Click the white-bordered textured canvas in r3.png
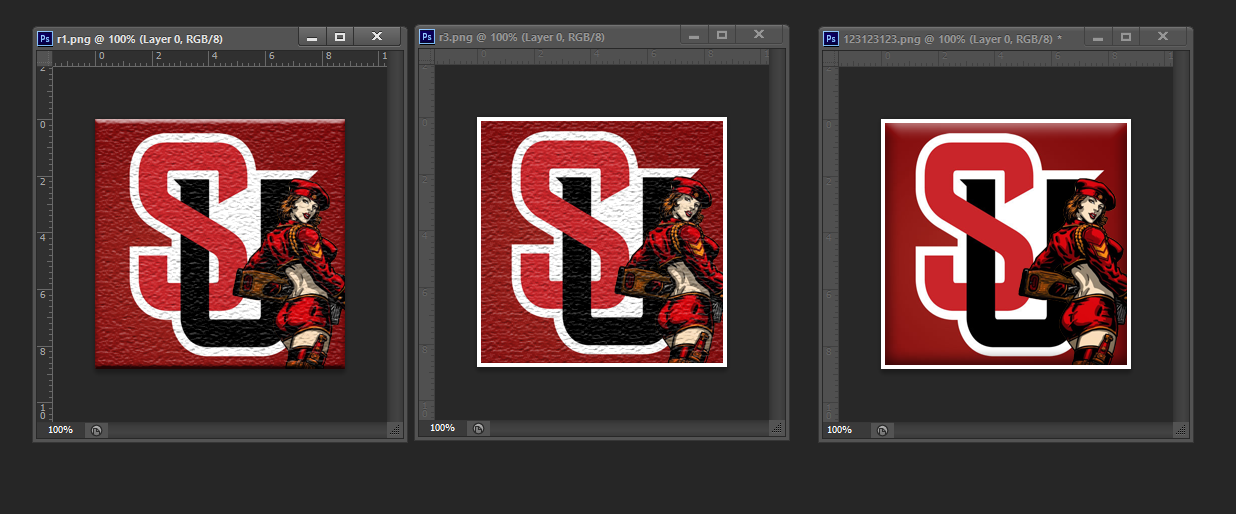 [x=602, y=242]
